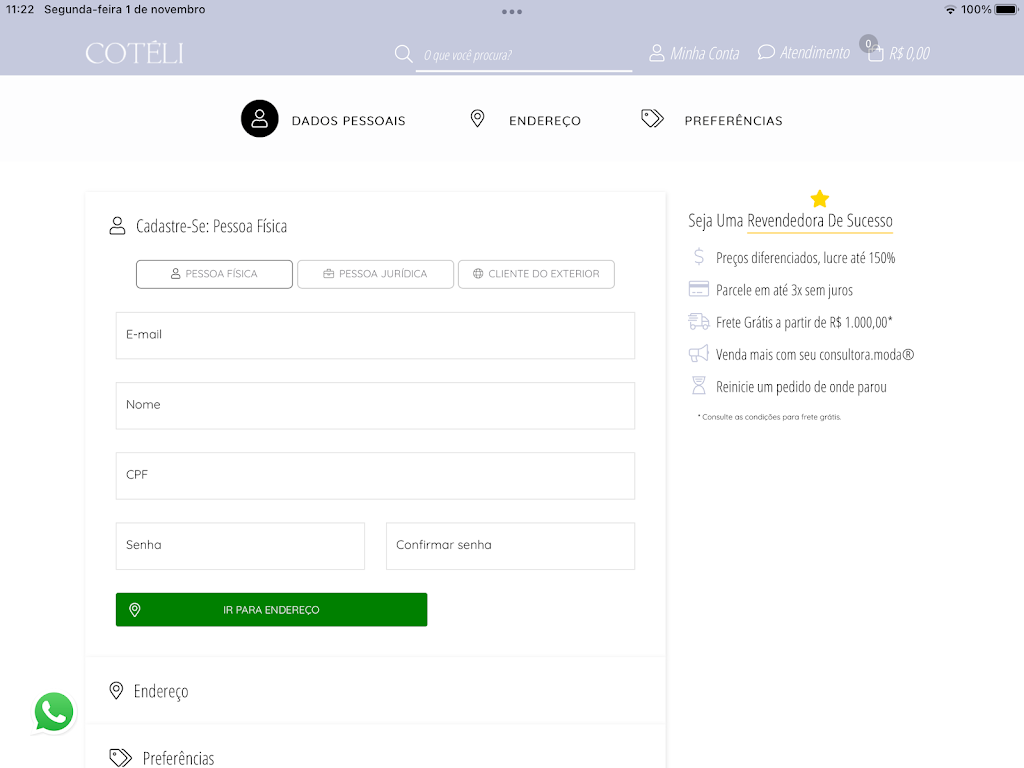Image resolution: width=1024 pixels, height=768 pixels.
Task: Select the Pessoa Jurídica tab
Action: pos(376,274)
